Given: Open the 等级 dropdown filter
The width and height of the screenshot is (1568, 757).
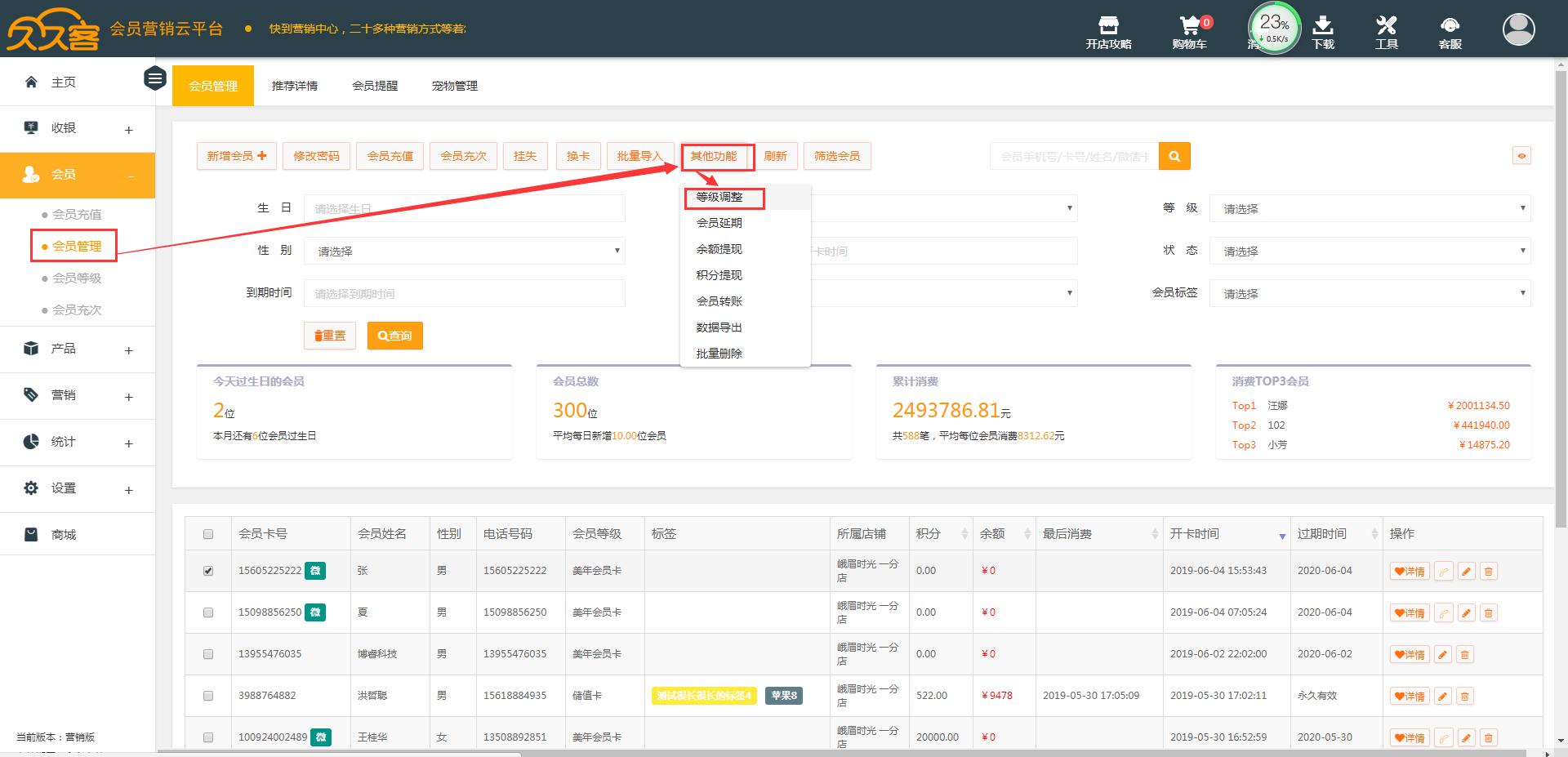Looking at the screenshot, I should (x=1370, y=209).
